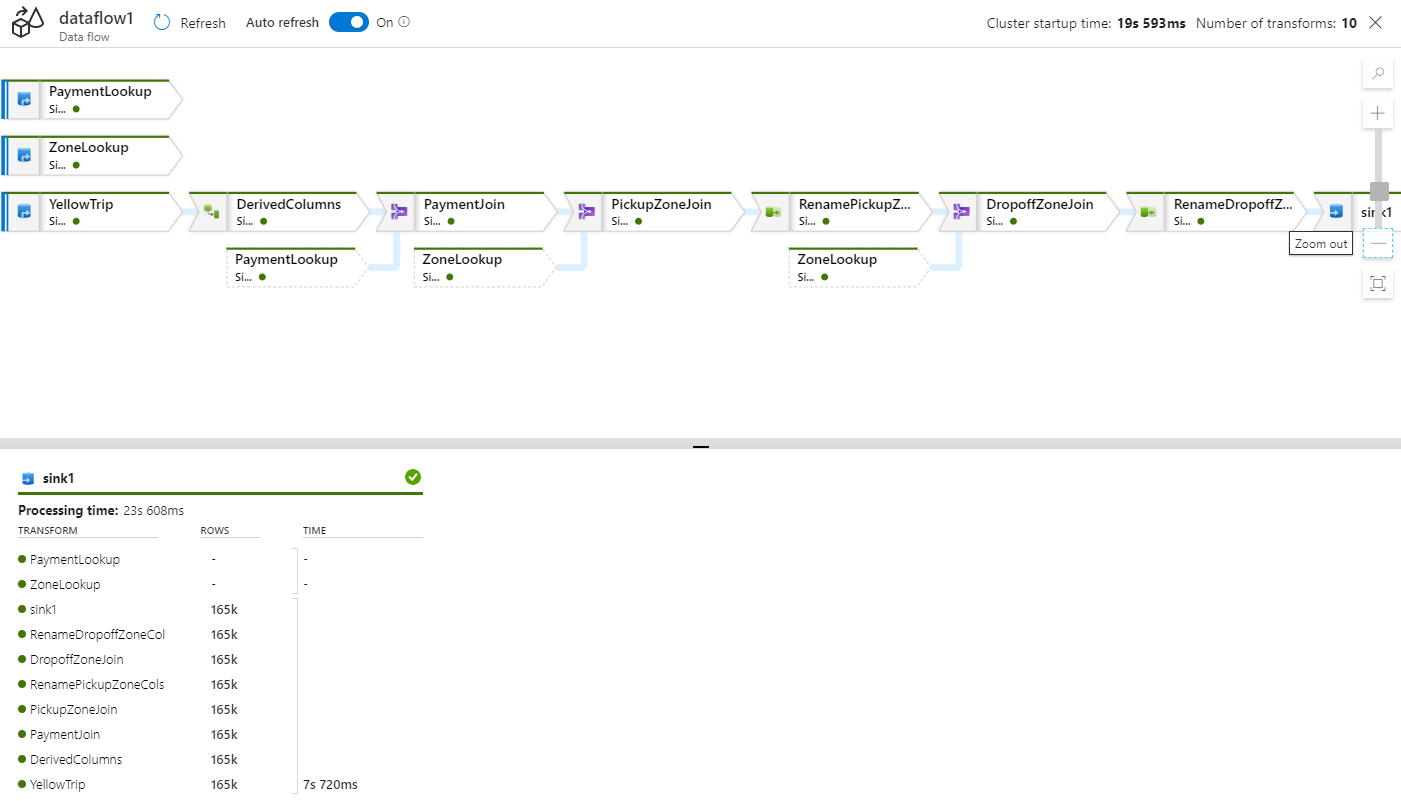Select sink1 row in transform list
Image resolution: width=1401 pixels, height=801 pixels.
(37, 610)
